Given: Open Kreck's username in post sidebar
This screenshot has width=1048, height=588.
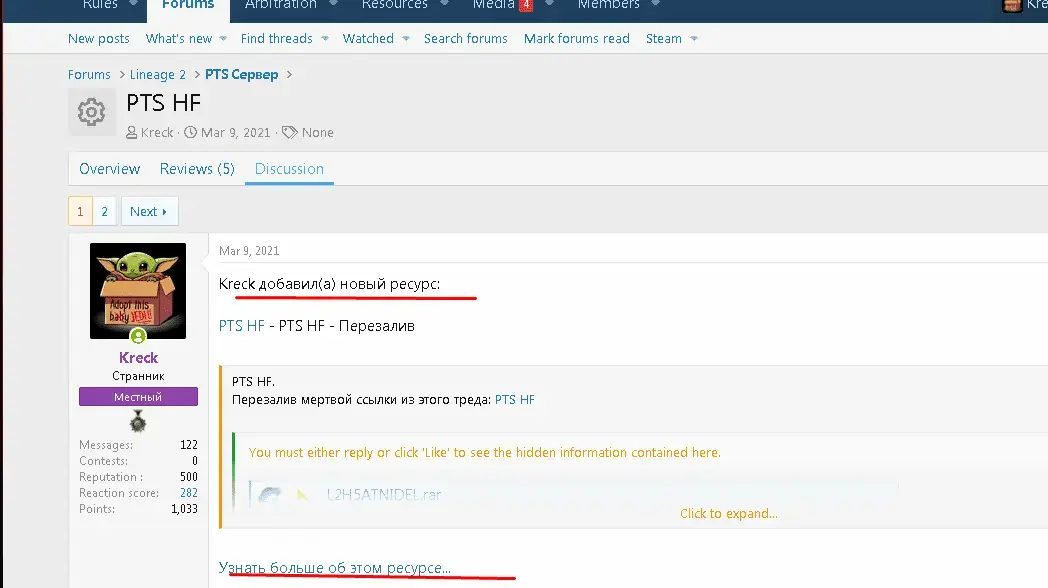Looking at the screenshot, I should click(x=138, y=357).
